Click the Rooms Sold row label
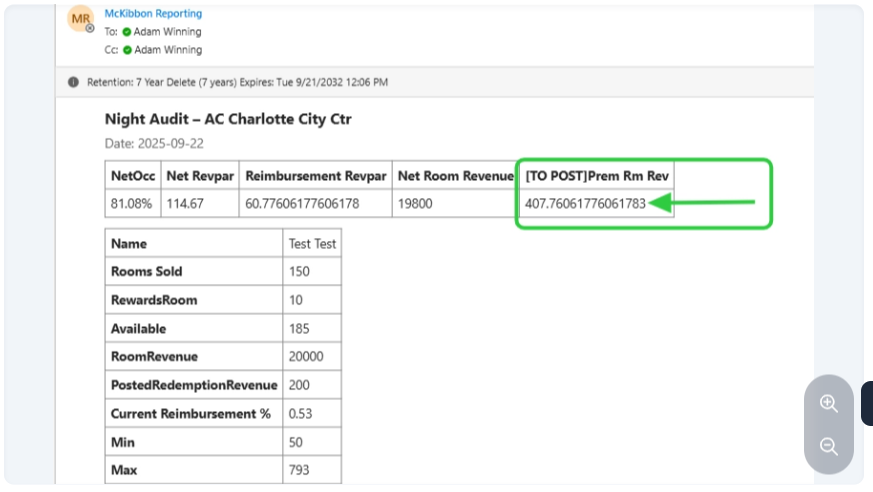873x492 pixels. (146, 271)
